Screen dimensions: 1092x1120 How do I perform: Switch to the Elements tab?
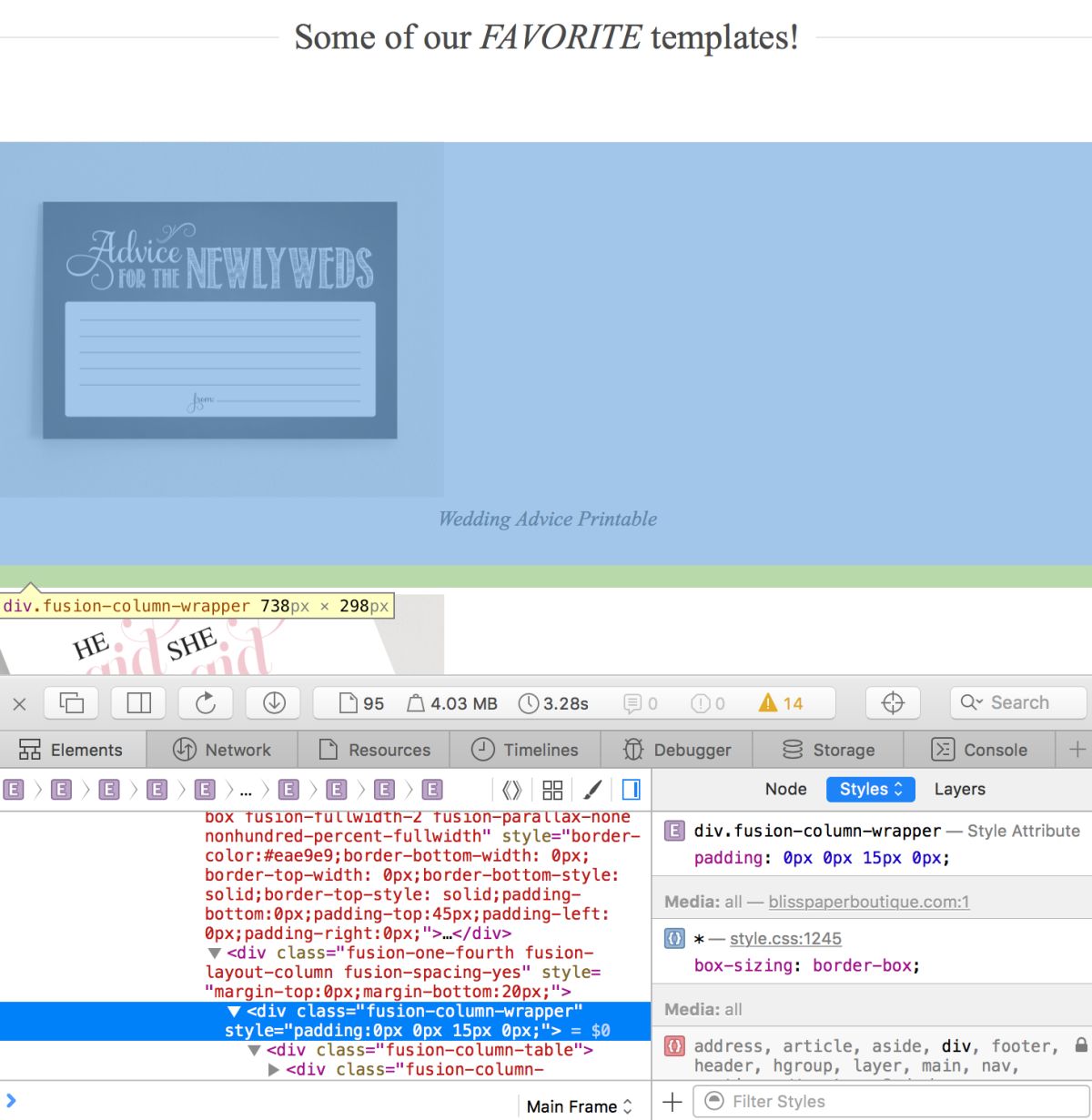[72, 750]
